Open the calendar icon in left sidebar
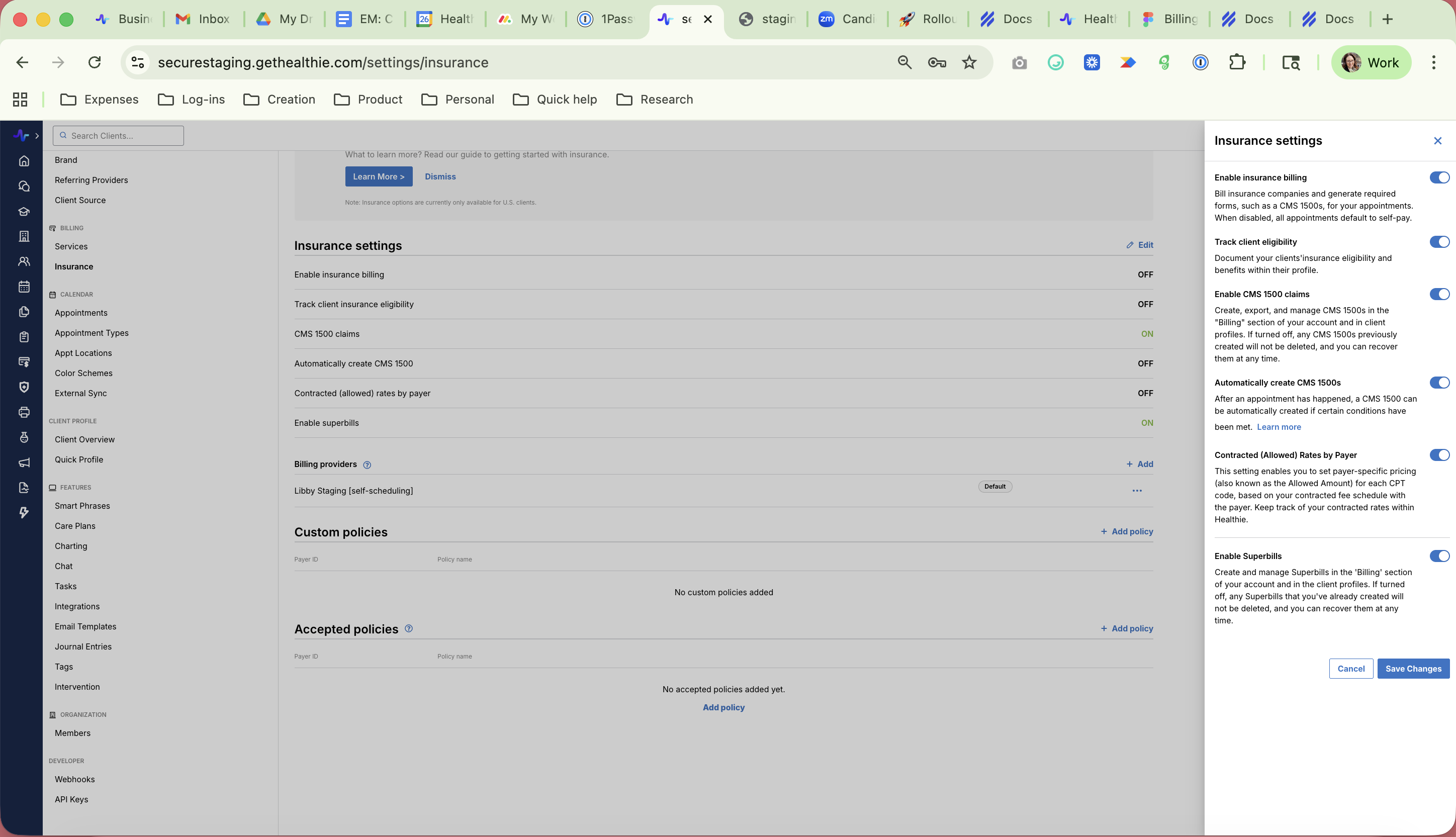Image resolution: width=1456 pixels, height=837 pixels. (x=24, y=286)
